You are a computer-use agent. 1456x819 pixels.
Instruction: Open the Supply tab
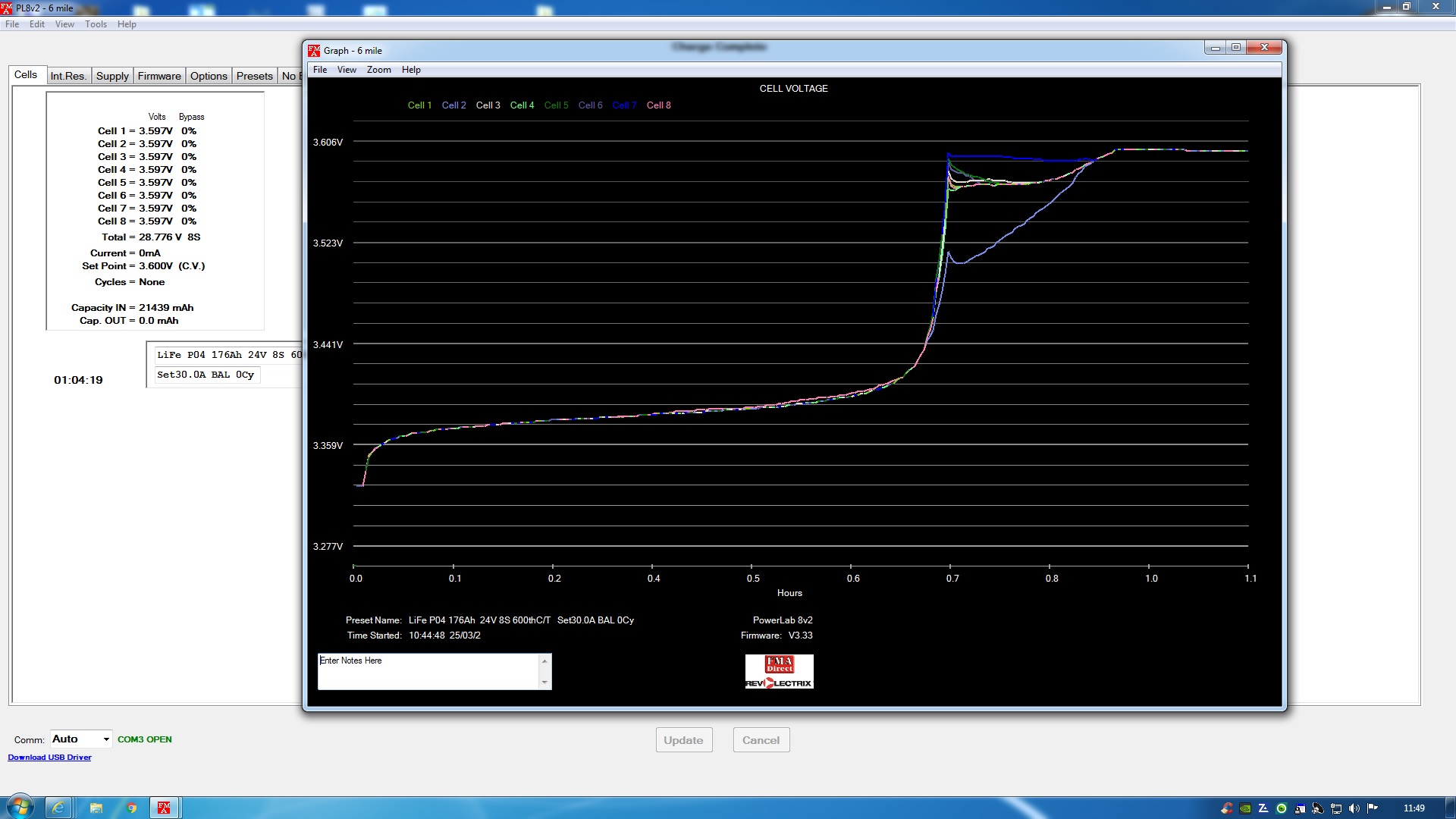[112, 76]
